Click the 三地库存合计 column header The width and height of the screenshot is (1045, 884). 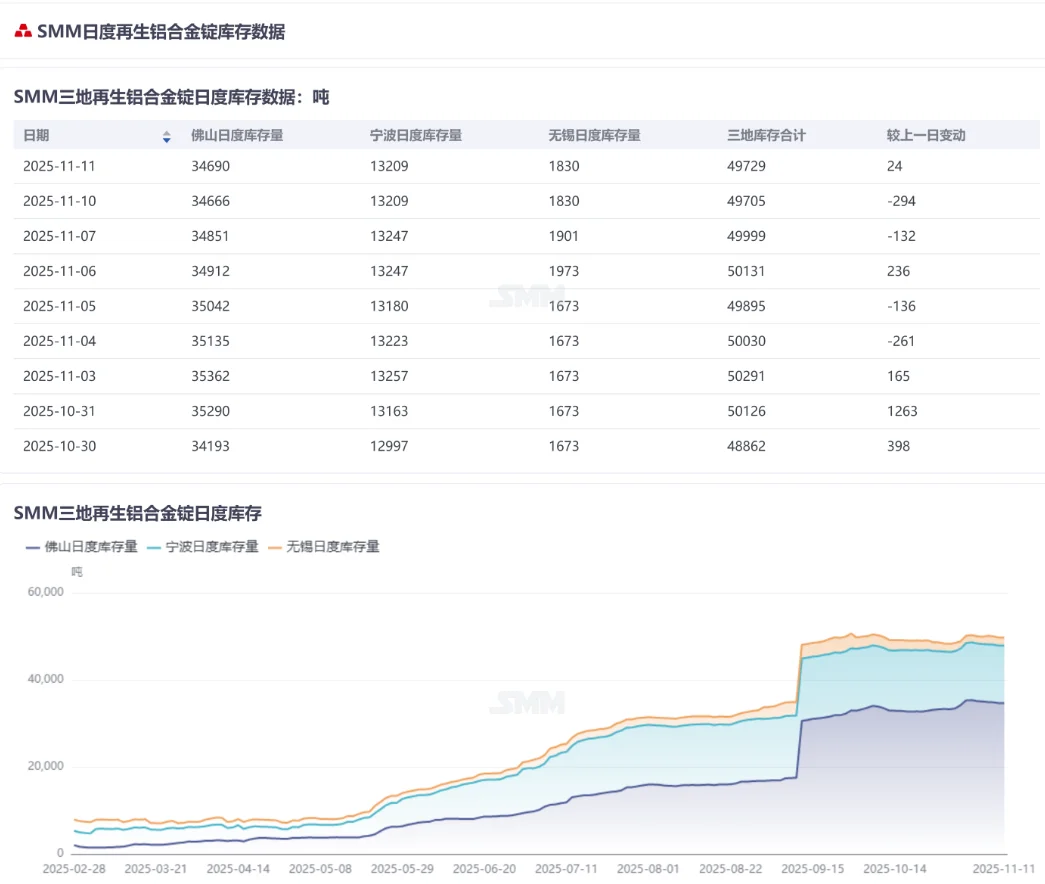click(766, 135)
